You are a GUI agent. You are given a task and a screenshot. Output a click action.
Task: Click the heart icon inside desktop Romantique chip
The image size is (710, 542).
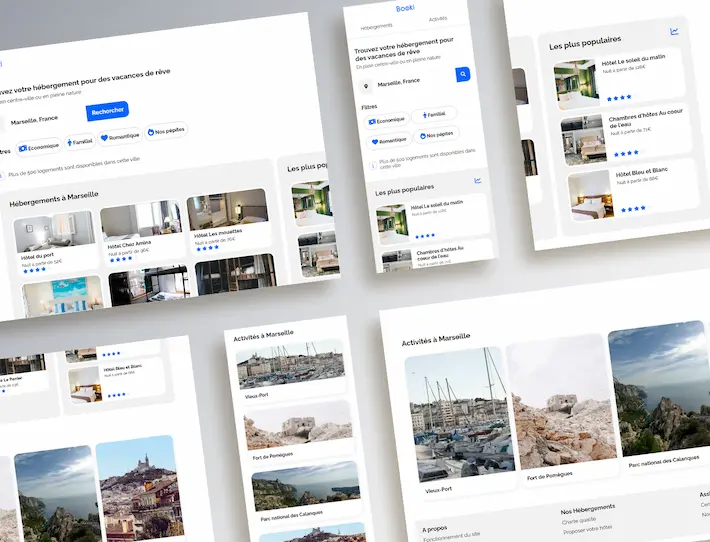click(x=104, y=138)
